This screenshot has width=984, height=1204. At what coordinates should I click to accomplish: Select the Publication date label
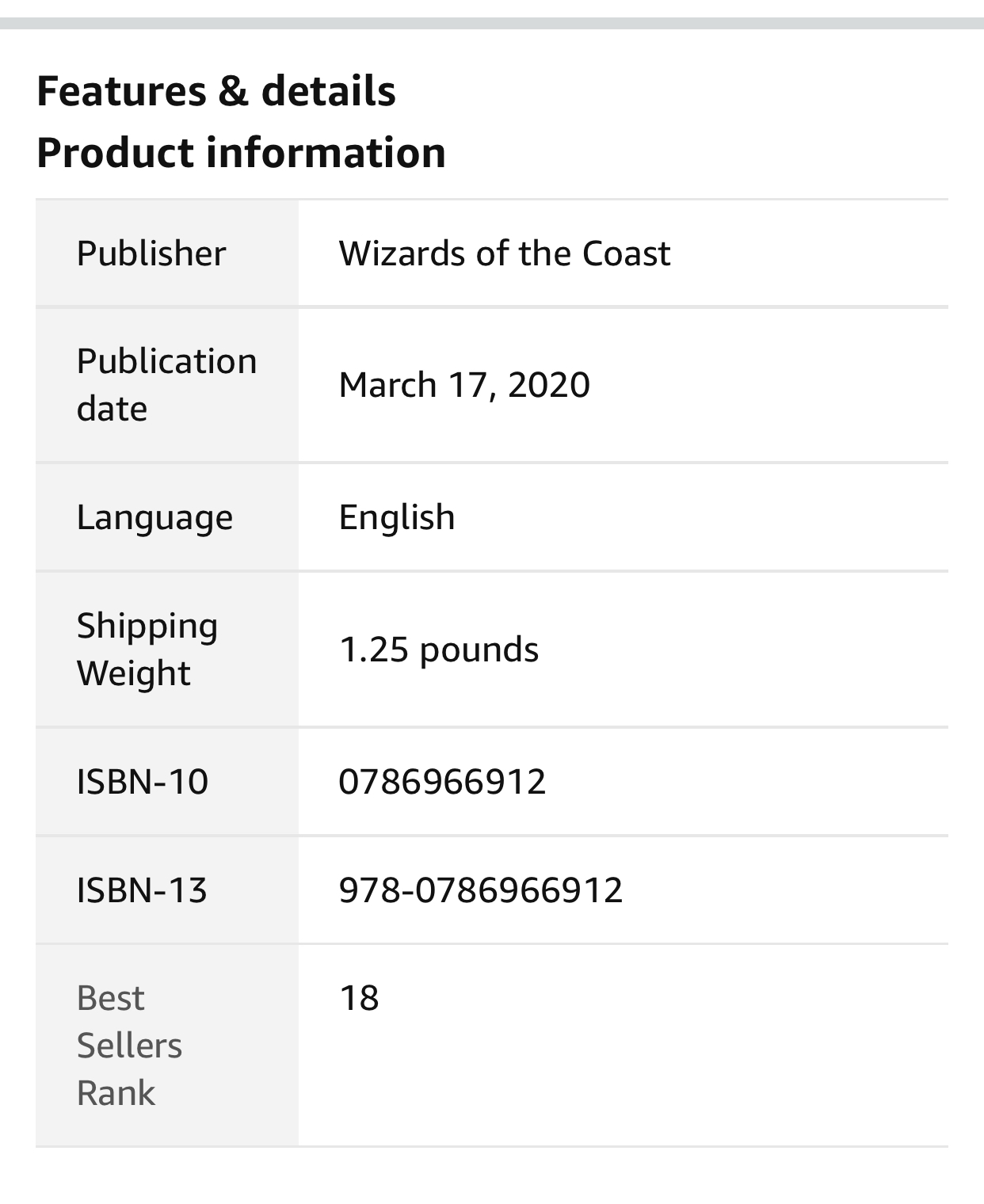166,385
